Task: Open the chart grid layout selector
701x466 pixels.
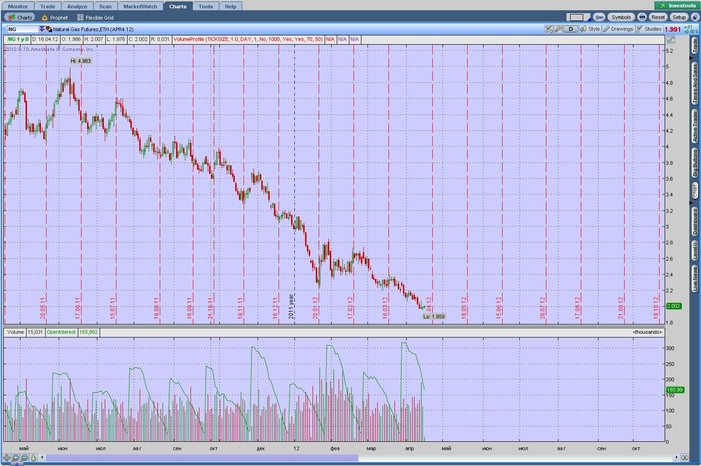Action: pos(579,17)
